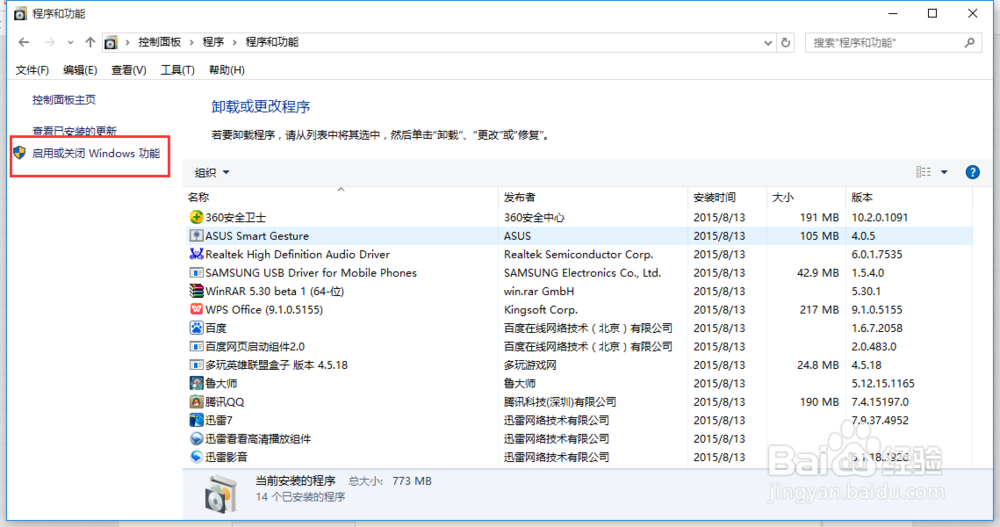Expand the address bar history dropdown
The width and height of the screenshot is (1000, 527).
coord(768,43)
